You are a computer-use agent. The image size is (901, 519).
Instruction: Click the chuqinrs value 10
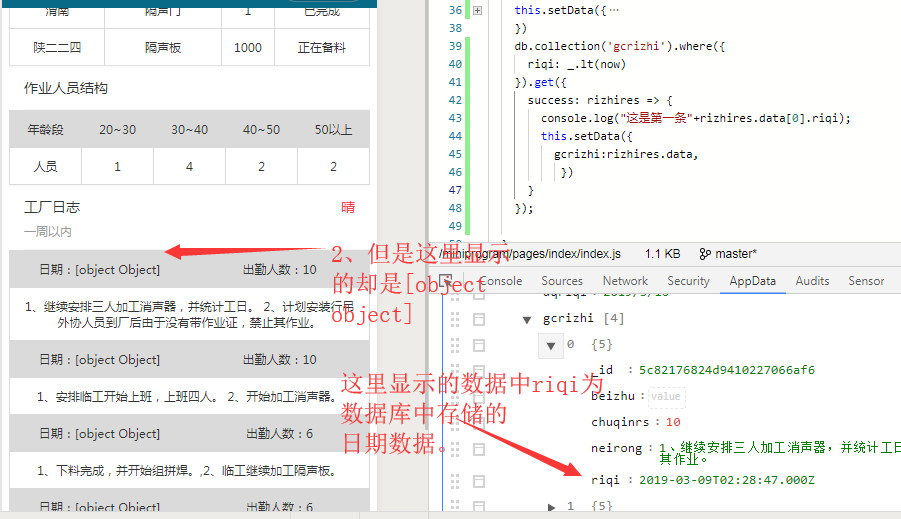(x=673, y=422)
